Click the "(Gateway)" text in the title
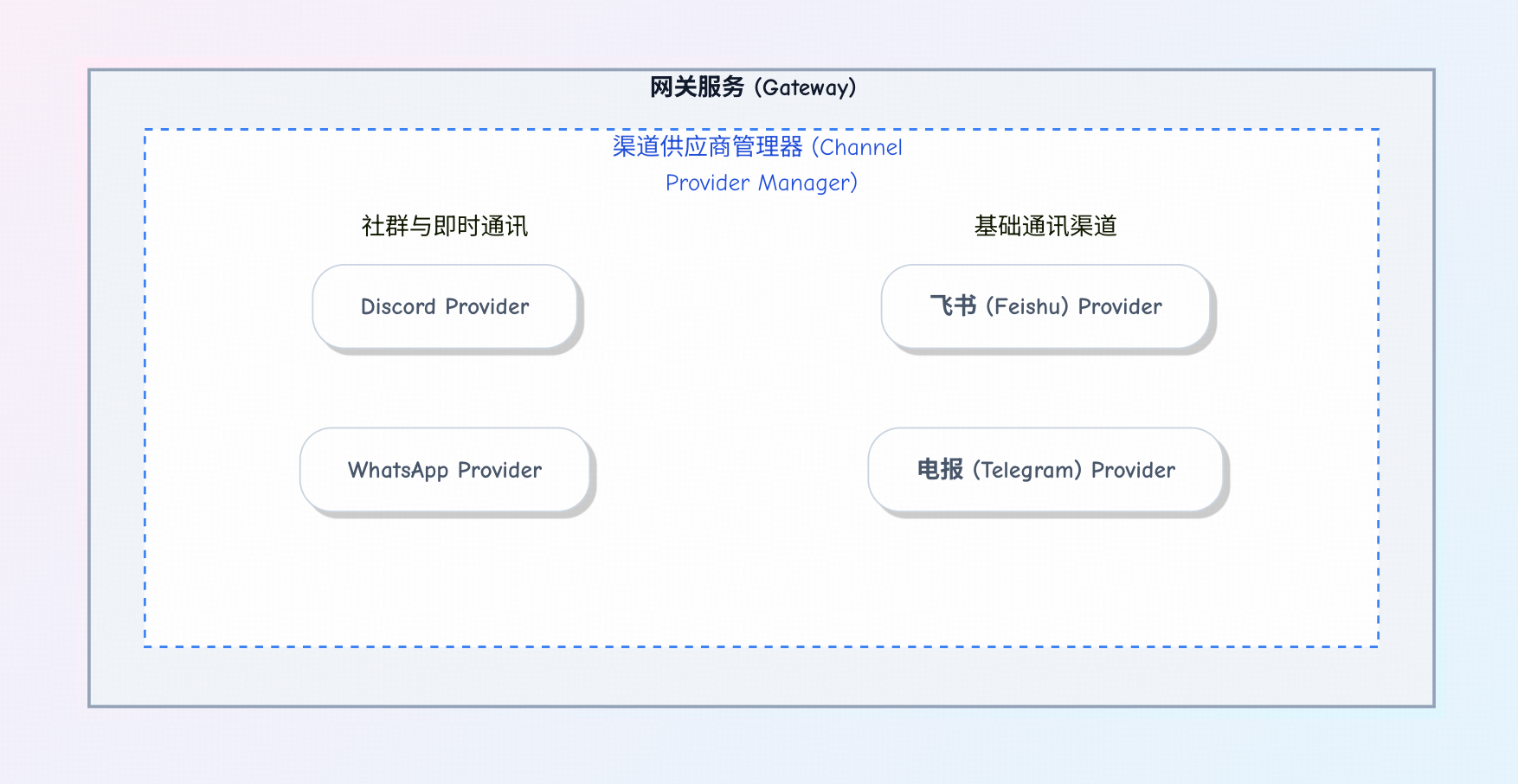Image resolution: width=1518 pixels, height=784 pixels. point(805,87)
